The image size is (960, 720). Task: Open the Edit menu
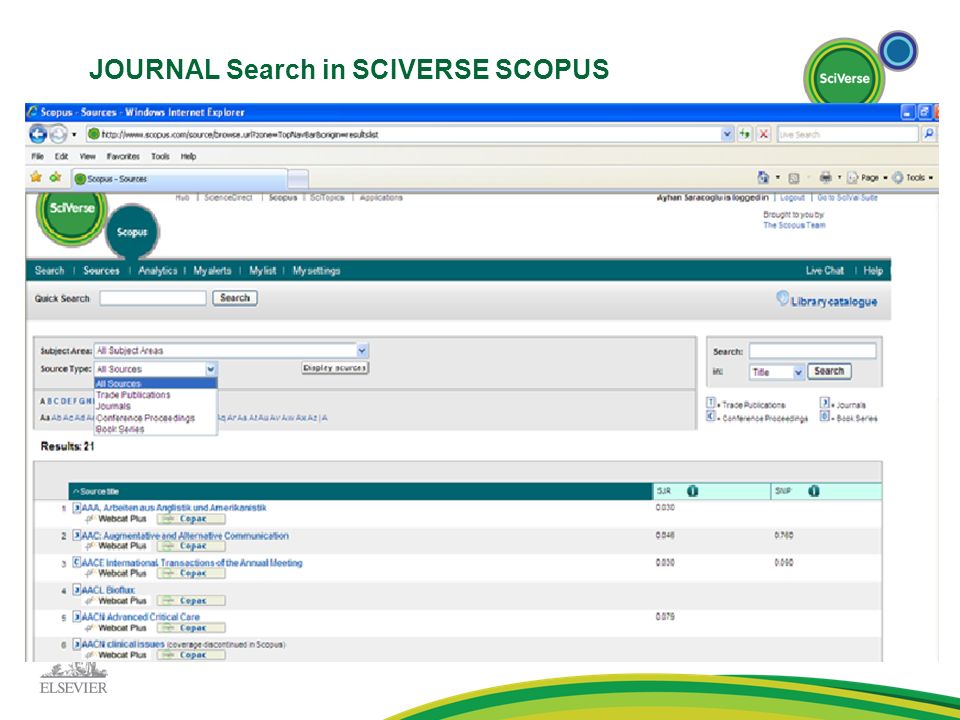click(61, 157)
